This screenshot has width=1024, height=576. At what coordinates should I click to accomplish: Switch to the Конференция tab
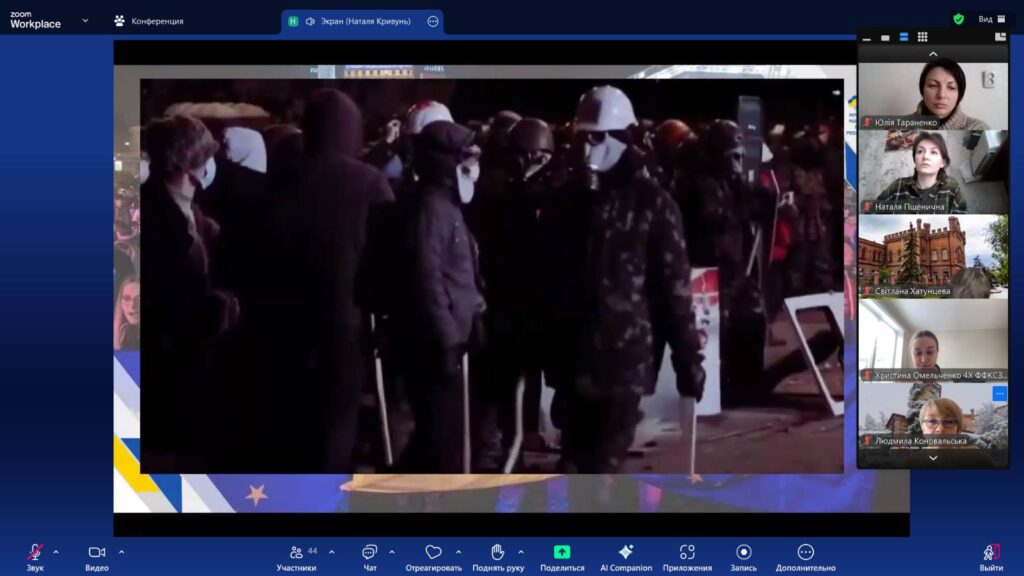tap(148, 21)
